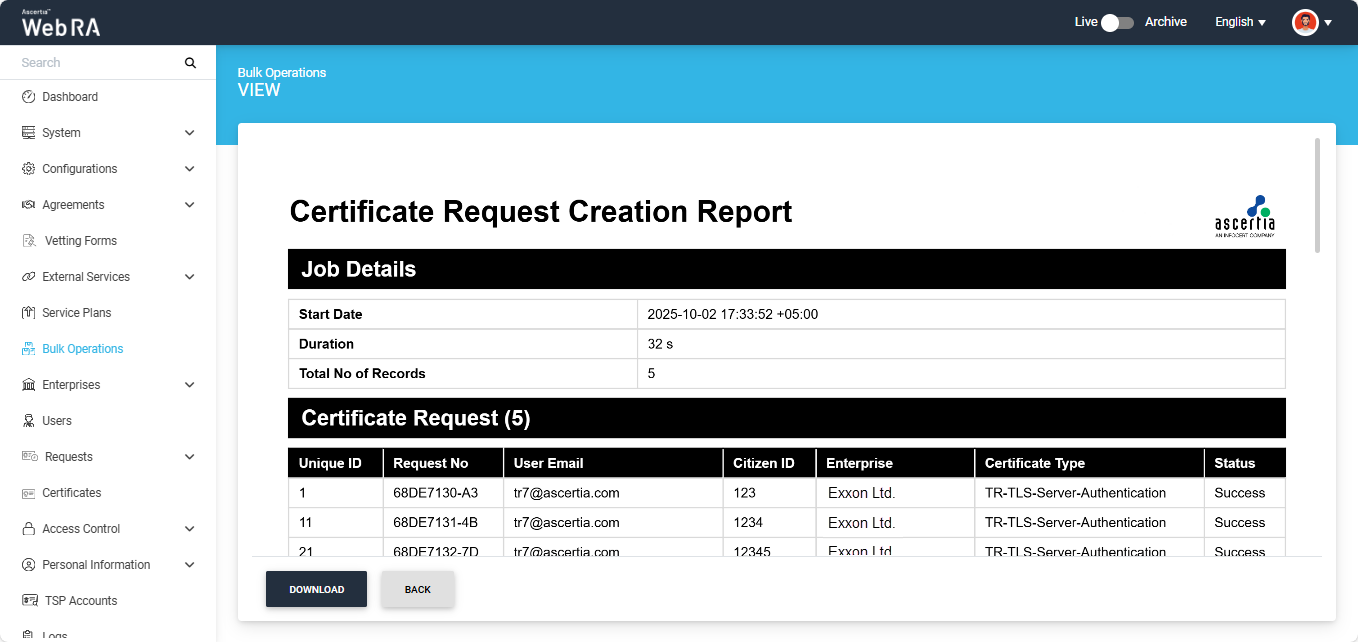Click the user avatar in header
Screen dimensions: 1358x642
(1305, 22)
